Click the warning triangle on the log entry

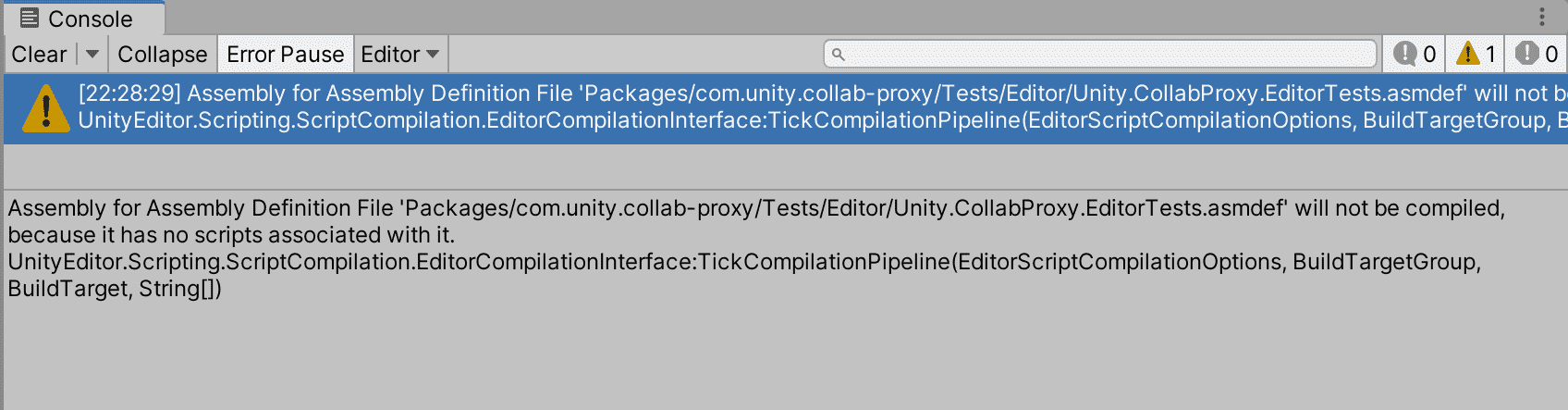[x=44, y=107]
